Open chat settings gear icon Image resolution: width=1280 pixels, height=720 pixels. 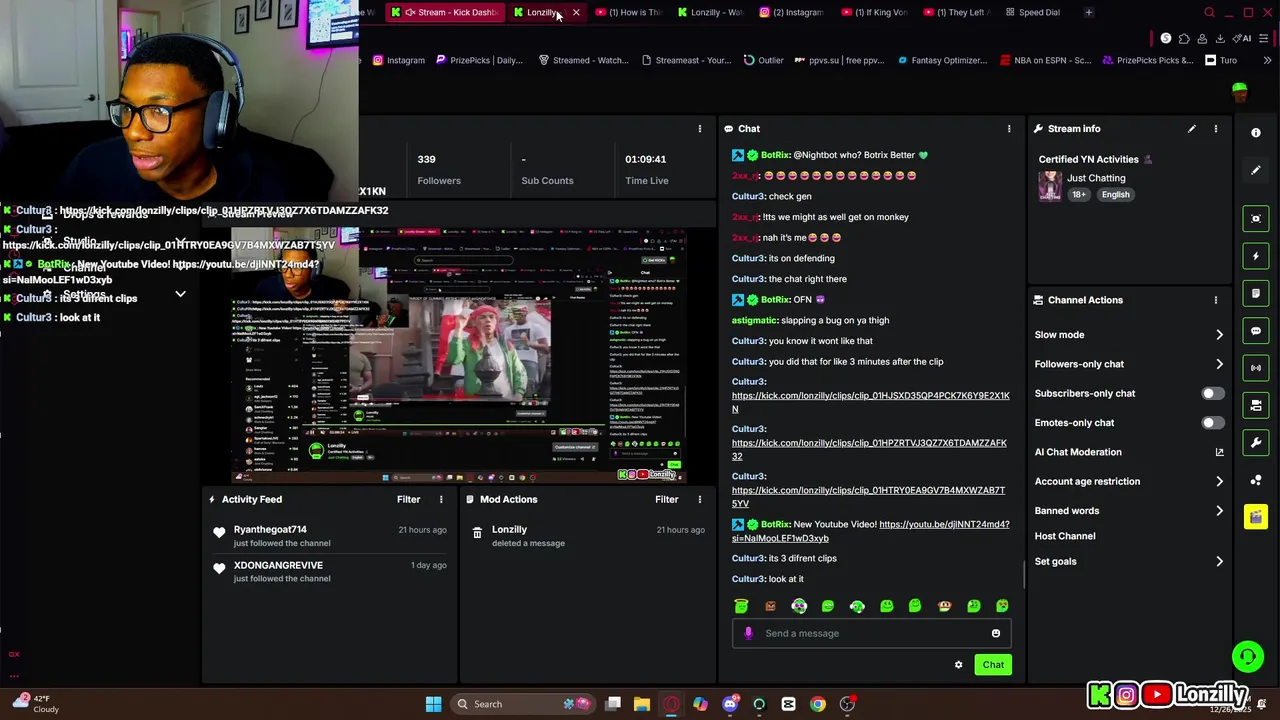[x=958, y=665]
